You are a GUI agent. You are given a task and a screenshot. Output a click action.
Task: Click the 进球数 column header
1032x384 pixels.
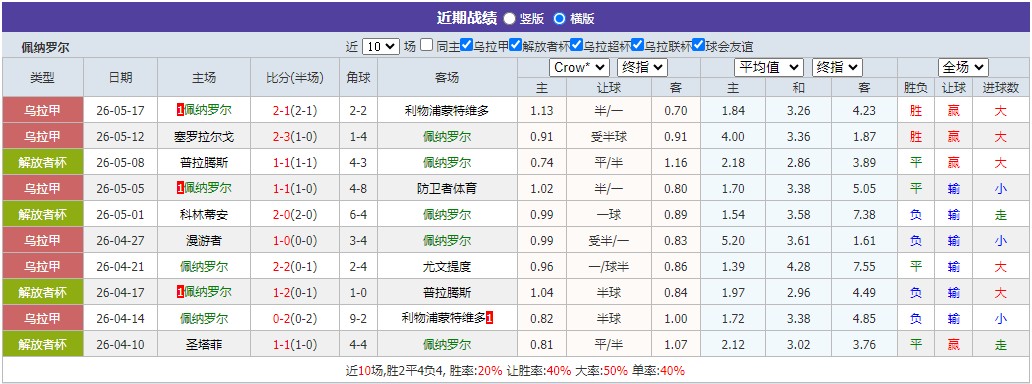click(1000, 88)
